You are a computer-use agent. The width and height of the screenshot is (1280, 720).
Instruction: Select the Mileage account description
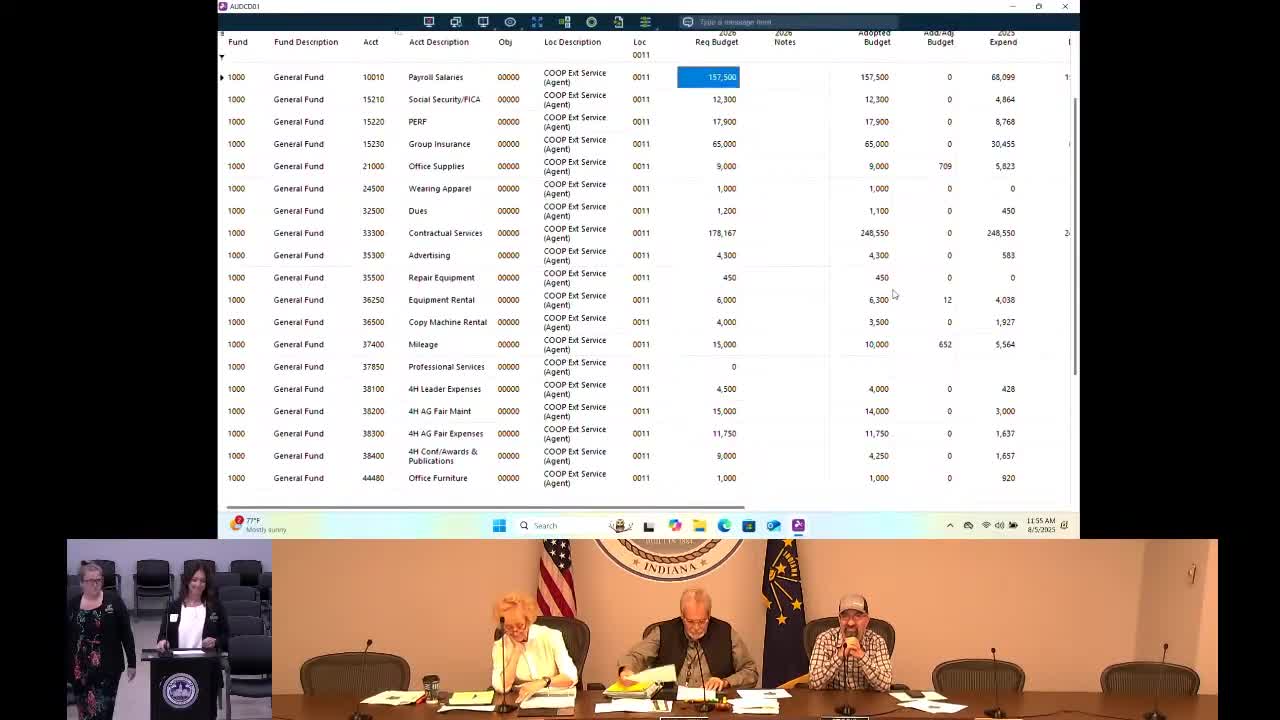pos(423,344)
